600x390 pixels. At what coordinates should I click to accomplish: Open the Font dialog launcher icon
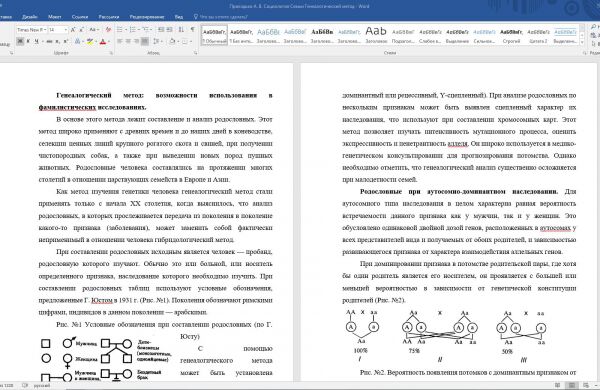click(111, 53)
